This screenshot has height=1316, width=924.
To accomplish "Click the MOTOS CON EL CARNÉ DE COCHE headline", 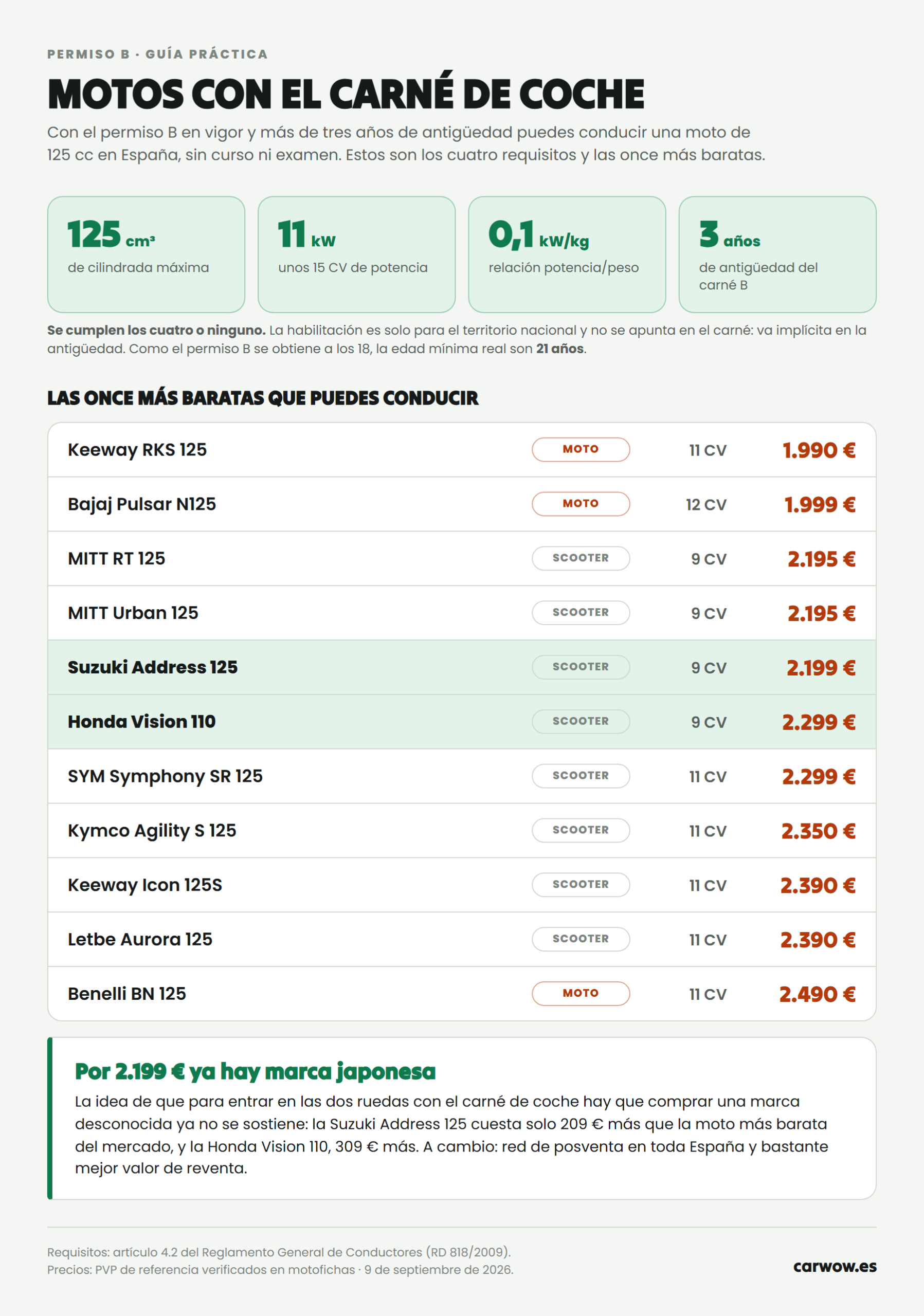I will tap(346, 93).
